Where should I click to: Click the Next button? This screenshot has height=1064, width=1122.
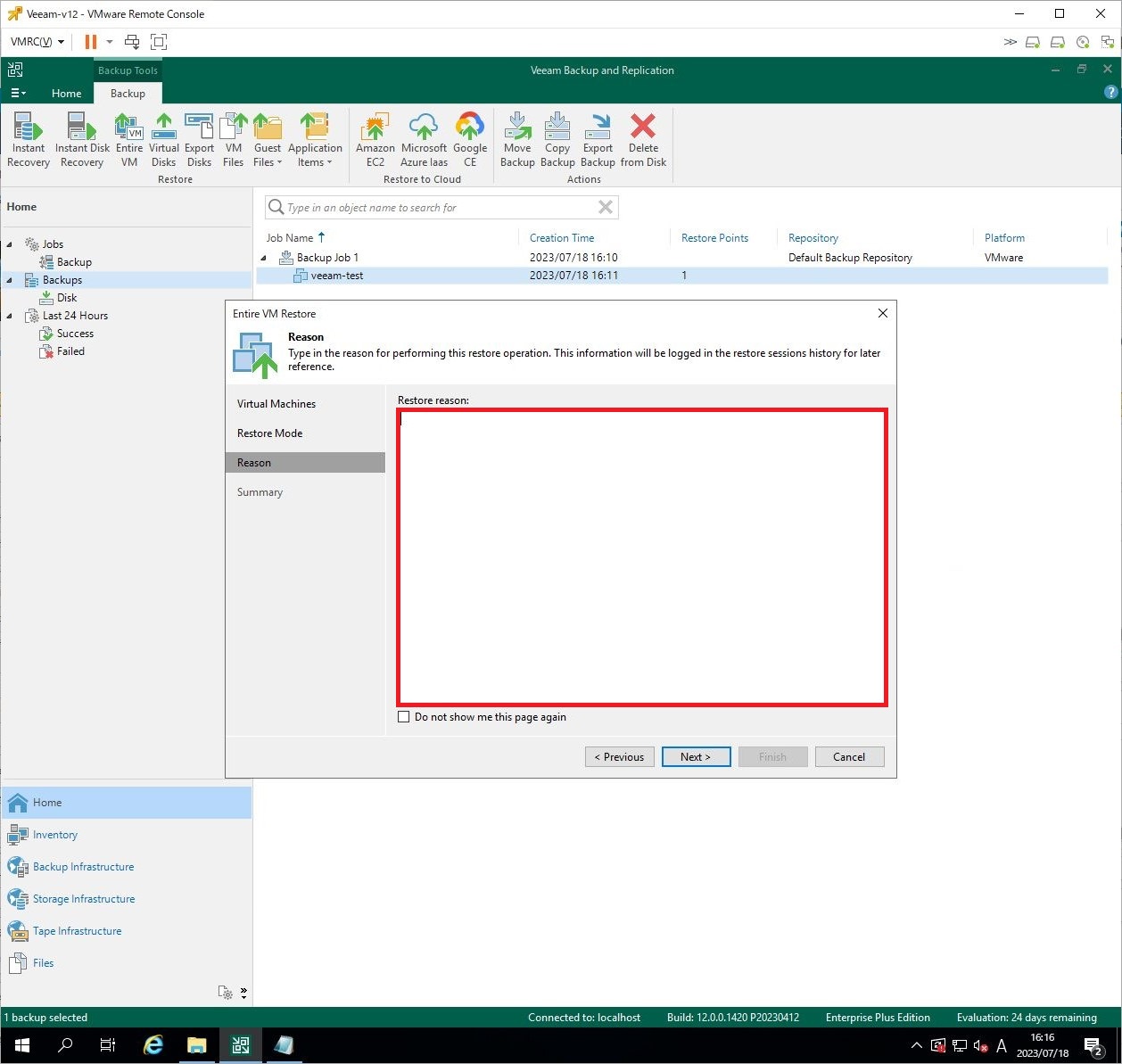pyautogui.click(x=697, y=757)
